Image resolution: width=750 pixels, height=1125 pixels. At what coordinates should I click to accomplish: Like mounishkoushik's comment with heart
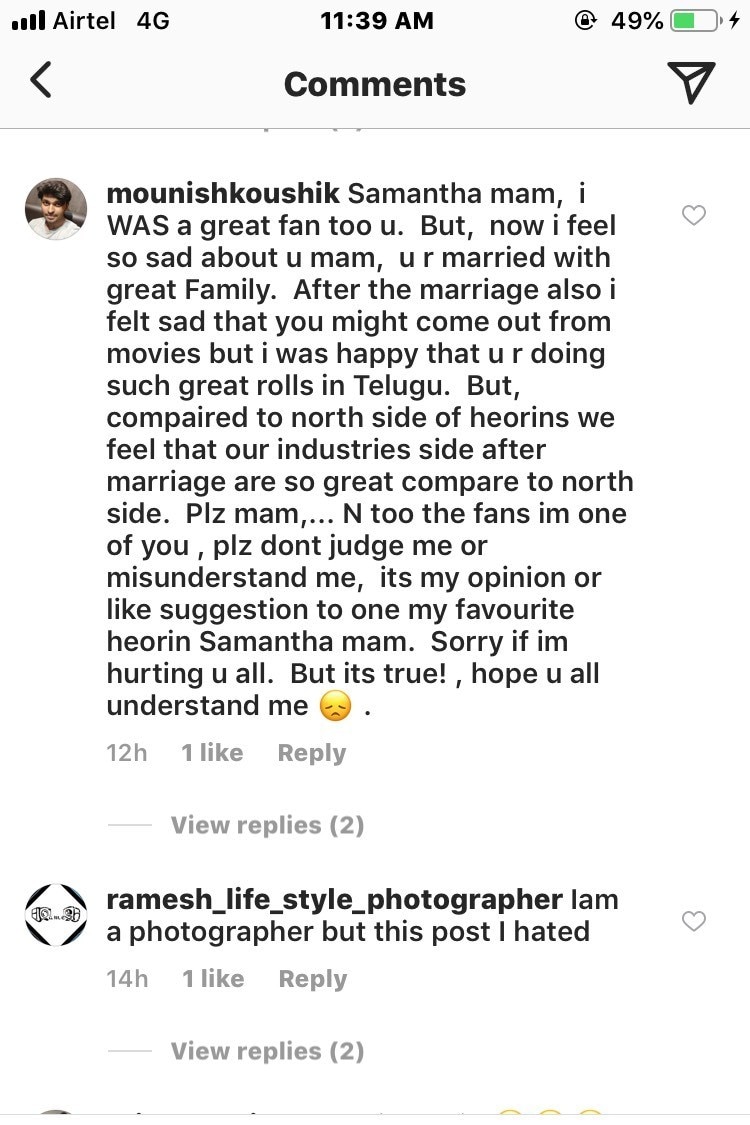click(693, 215)
